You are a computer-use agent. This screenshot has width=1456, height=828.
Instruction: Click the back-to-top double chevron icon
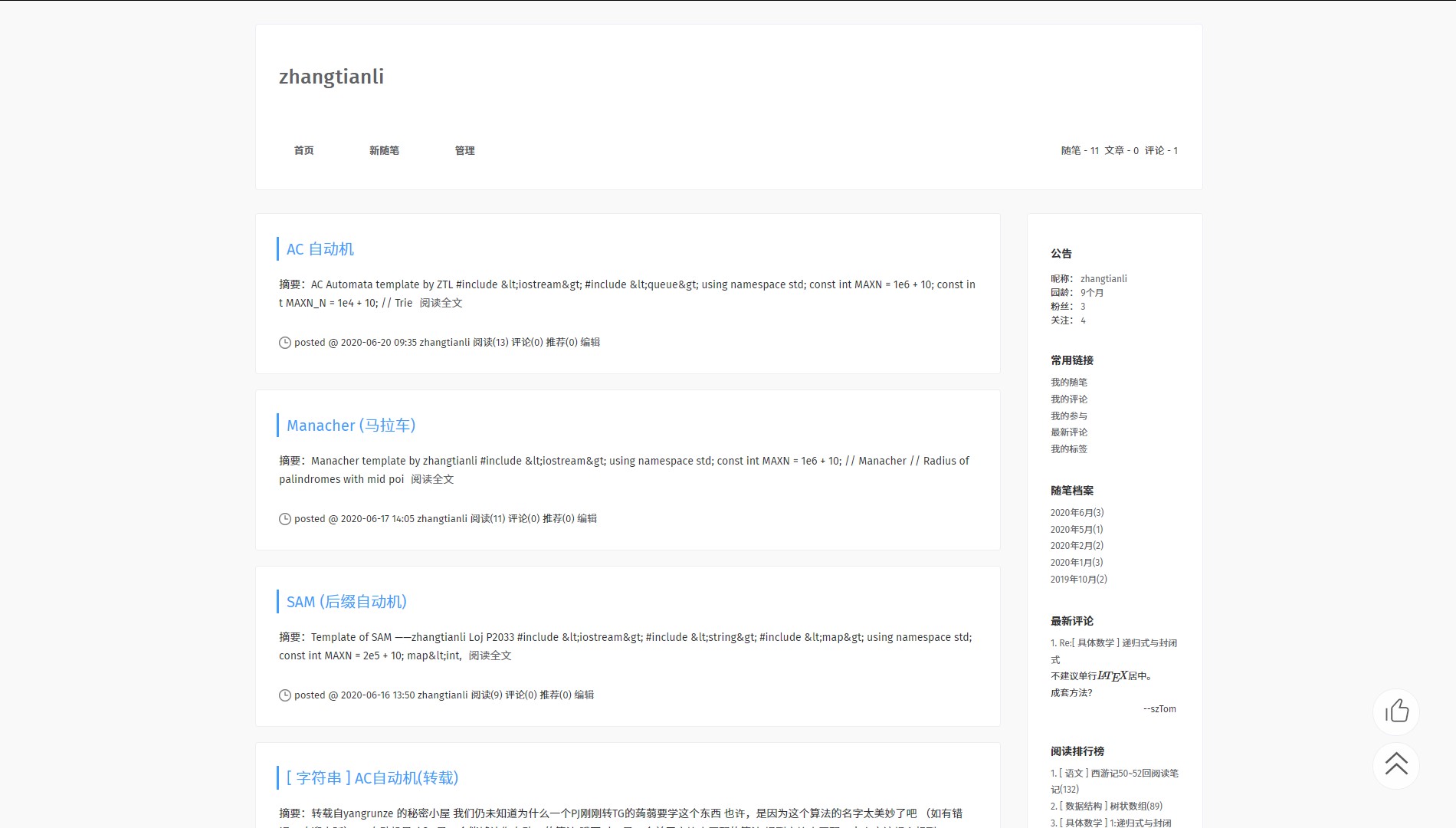(1396, 764)
